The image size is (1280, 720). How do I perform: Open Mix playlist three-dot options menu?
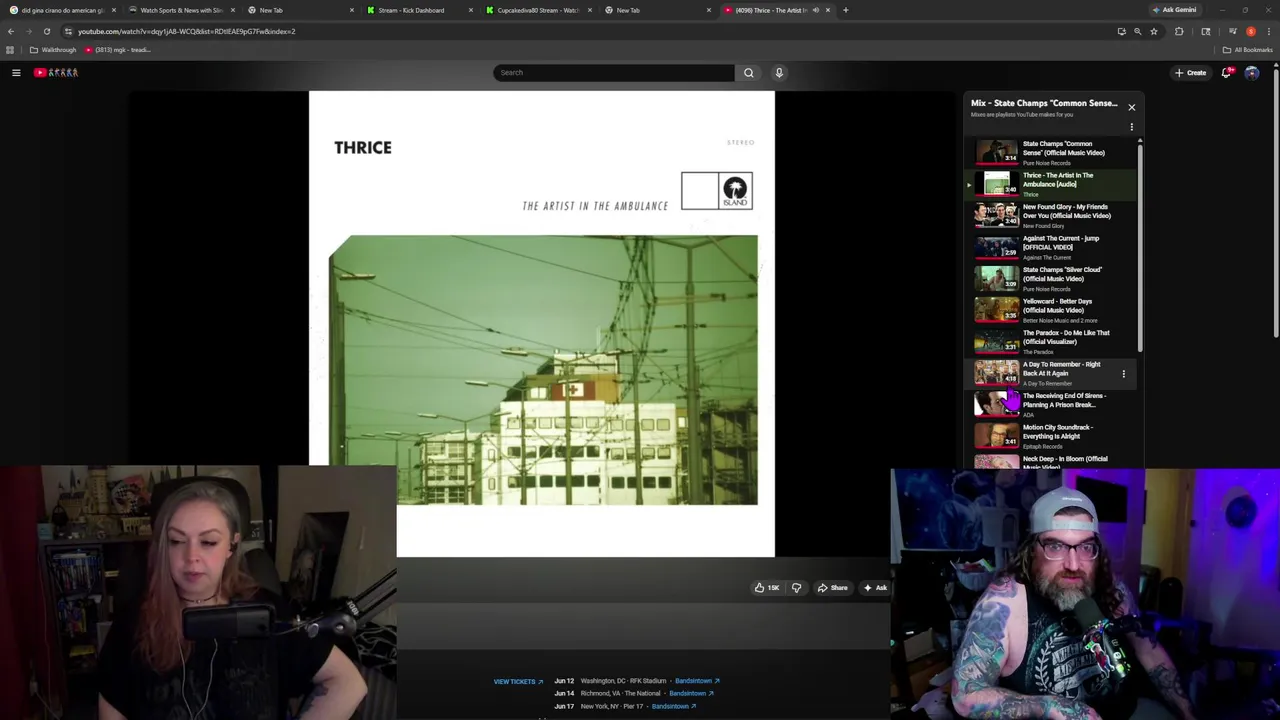point(1132,127)
